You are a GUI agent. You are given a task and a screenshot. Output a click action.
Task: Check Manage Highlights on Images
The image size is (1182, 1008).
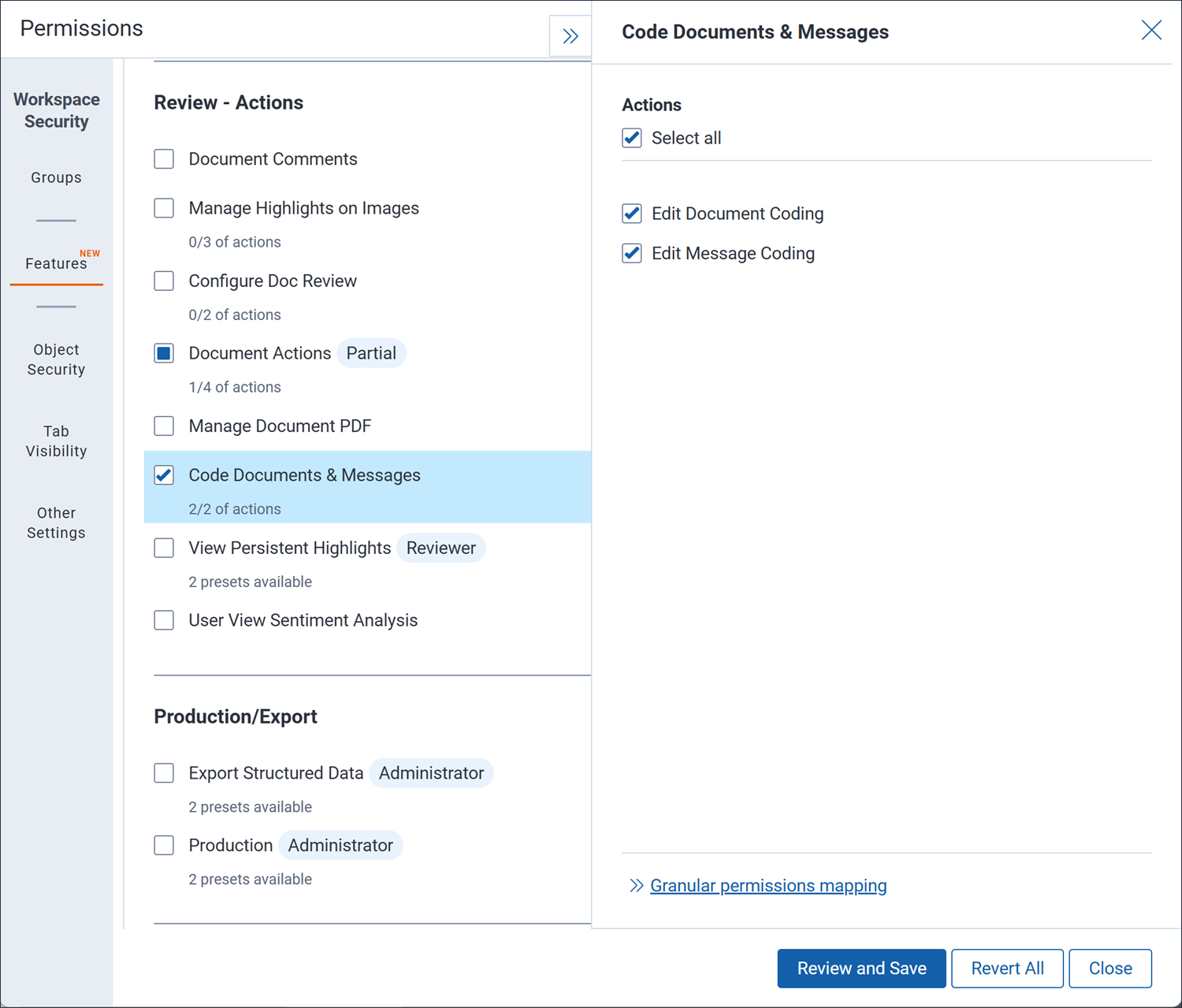(164, 208)
